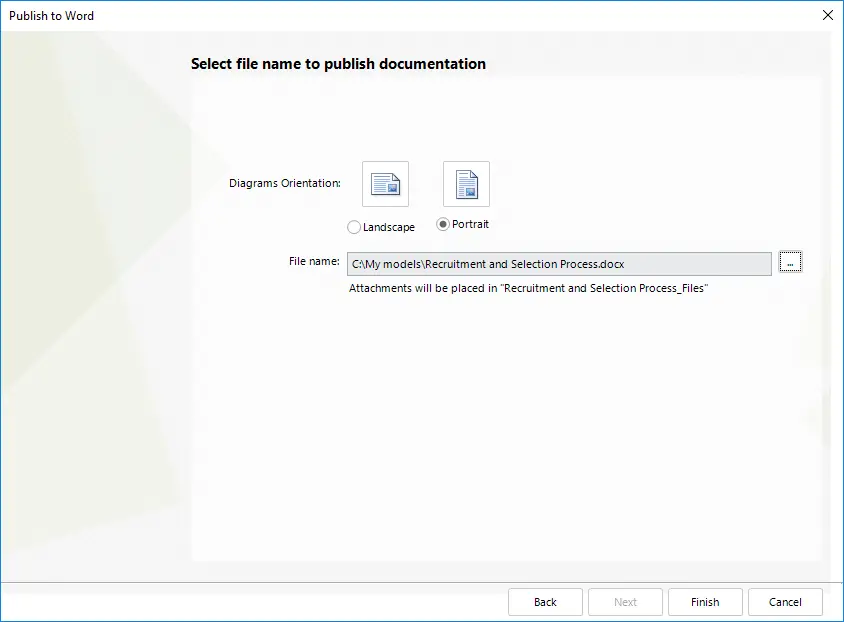844x622 pixels.
Task: Click the Diagrams Orientation label
Action: click(285, 183)
